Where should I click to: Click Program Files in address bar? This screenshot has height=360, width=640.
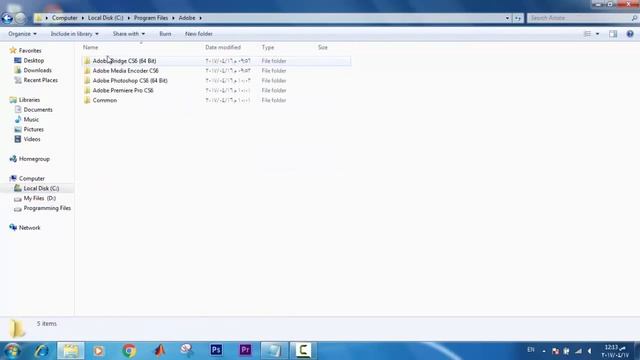[x=151, y=18]
